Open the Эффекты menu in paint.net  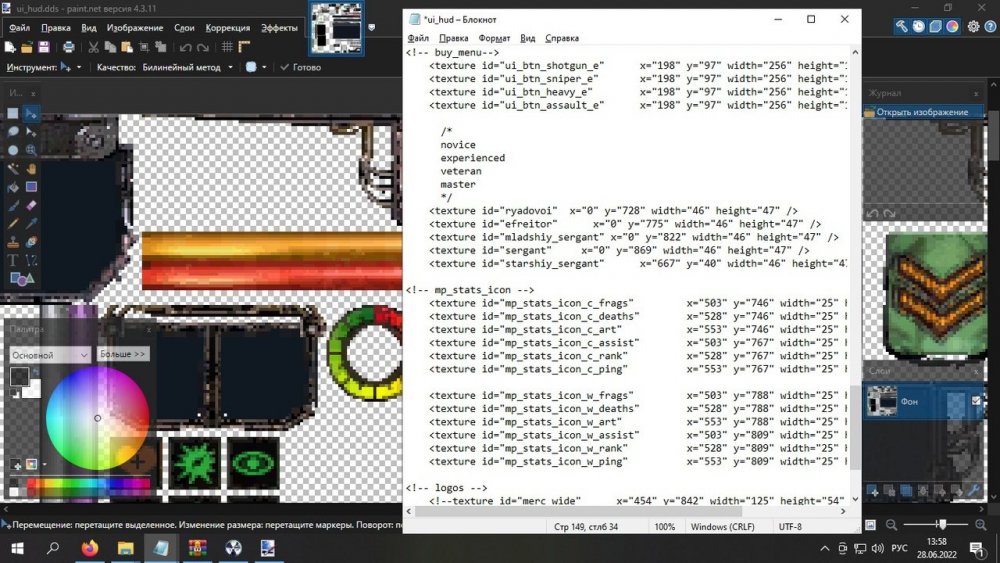click(279, 28)
